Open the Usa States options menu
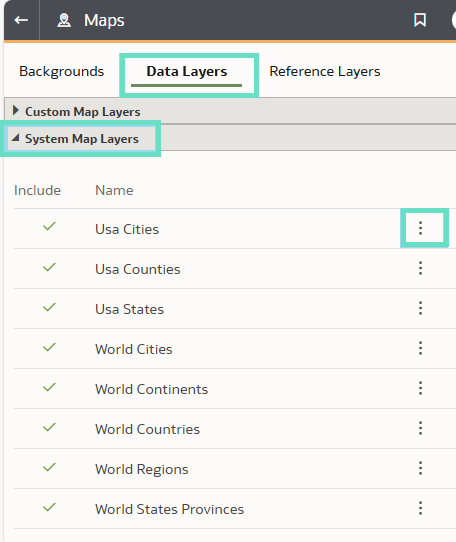The image size is (456, 542). (x=420, y=308)
